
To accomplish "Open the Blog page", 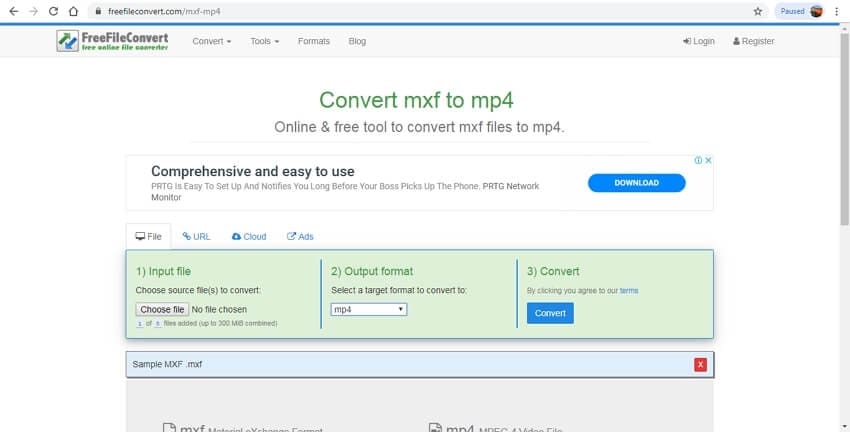I will 357,41.
